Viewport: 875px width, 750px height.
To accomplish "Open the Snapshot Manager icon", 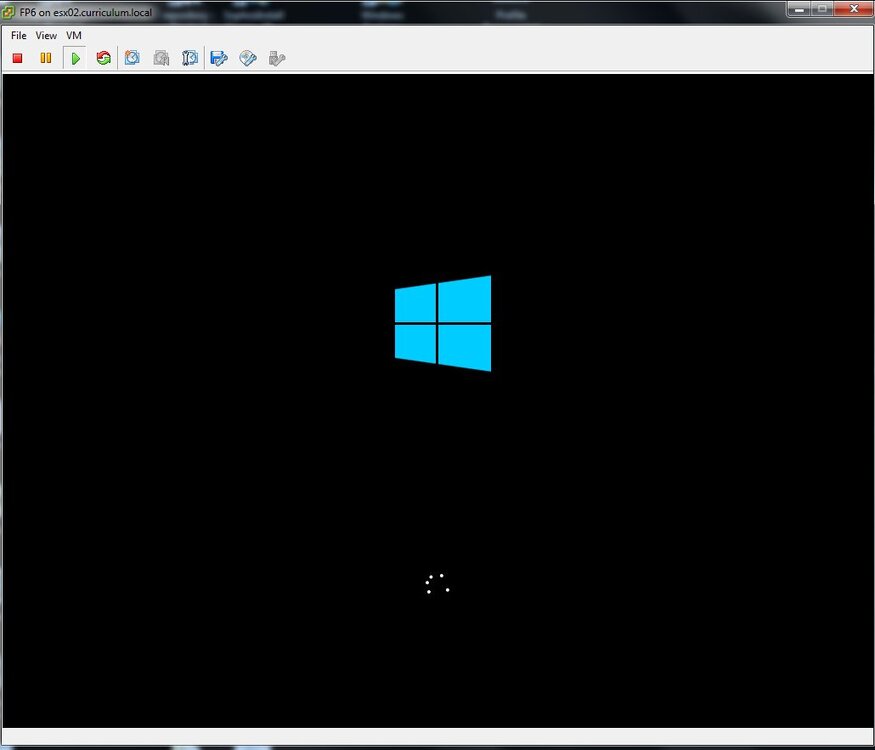I will 190,58.
